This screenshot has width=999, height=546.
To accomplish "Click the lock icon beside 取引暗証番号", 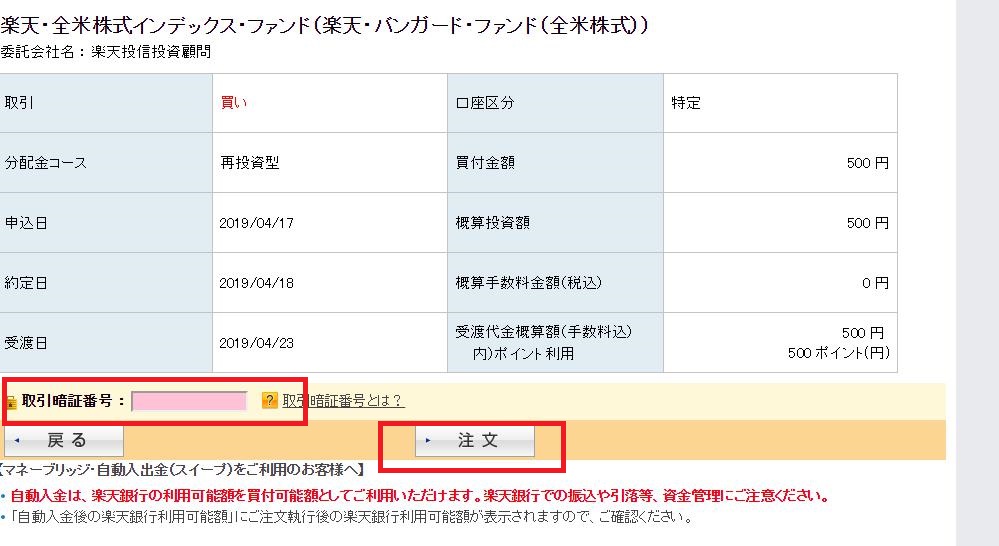I will pyautogui.click(x=10, y=403).
